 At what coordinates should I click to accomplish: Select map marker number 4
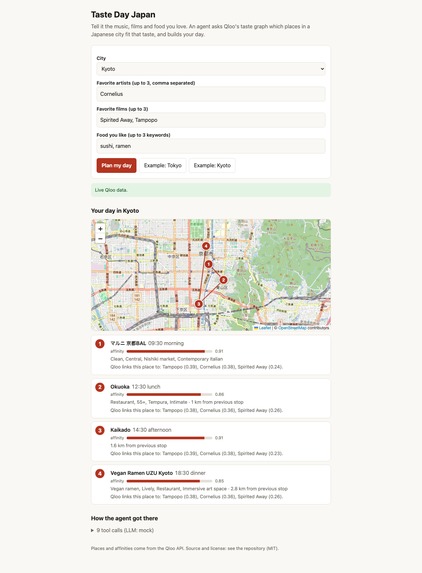pos(206,246)
